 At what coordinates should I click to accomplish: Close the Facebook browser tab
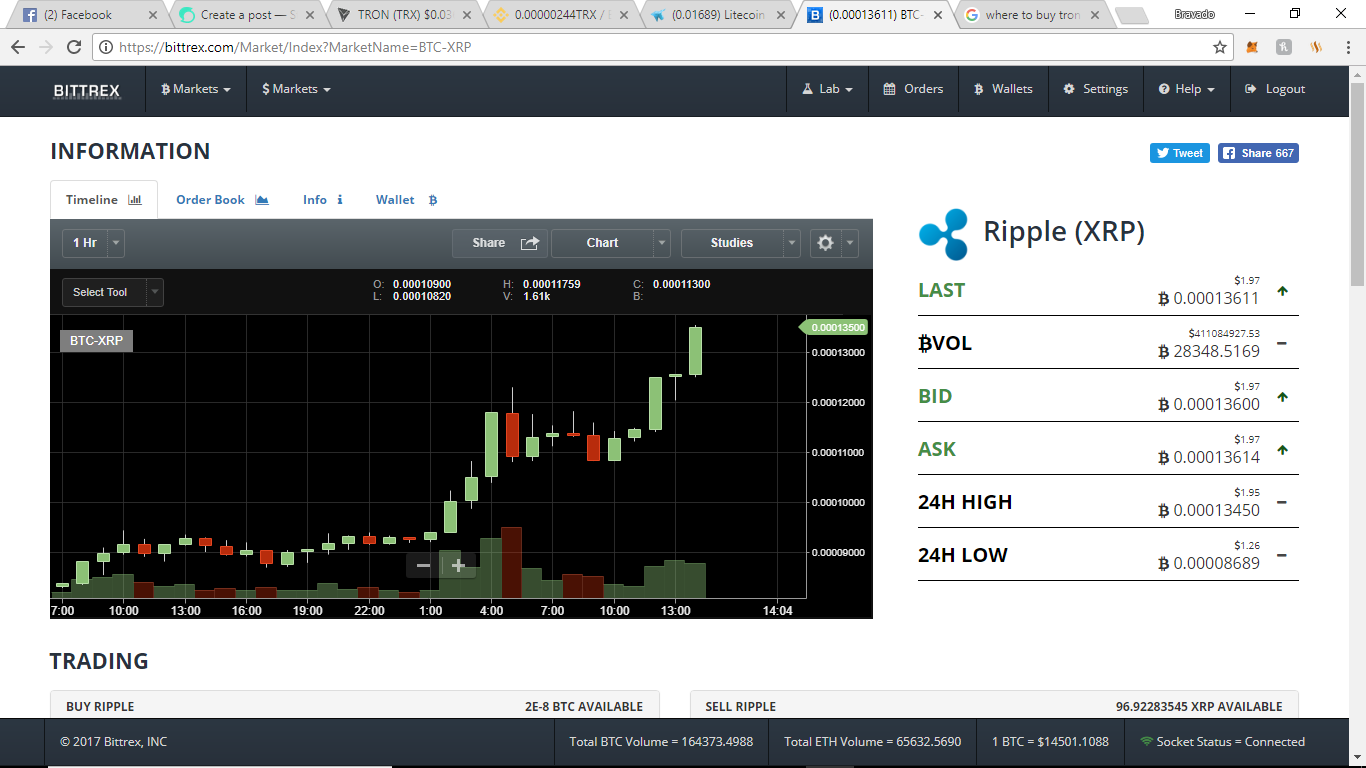click(155, 15)
